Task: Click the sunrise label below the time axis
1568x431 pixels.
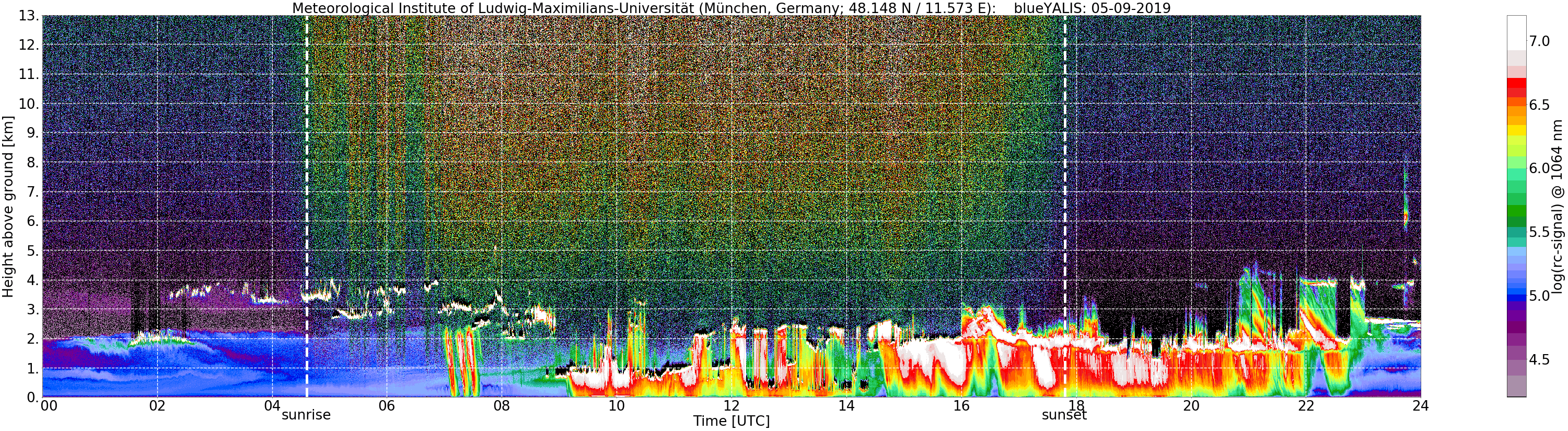Action: 306,415
